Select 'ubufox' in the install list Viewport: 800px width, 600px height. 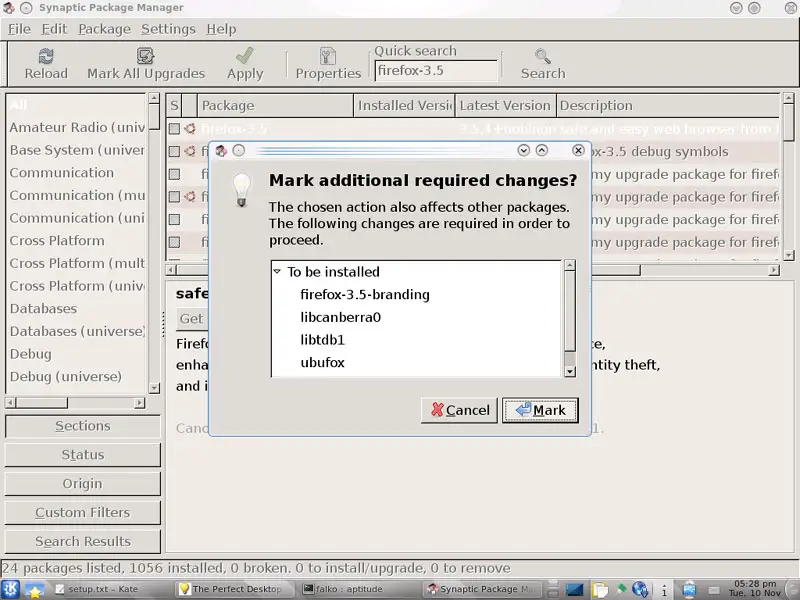(x=322, y=362)
